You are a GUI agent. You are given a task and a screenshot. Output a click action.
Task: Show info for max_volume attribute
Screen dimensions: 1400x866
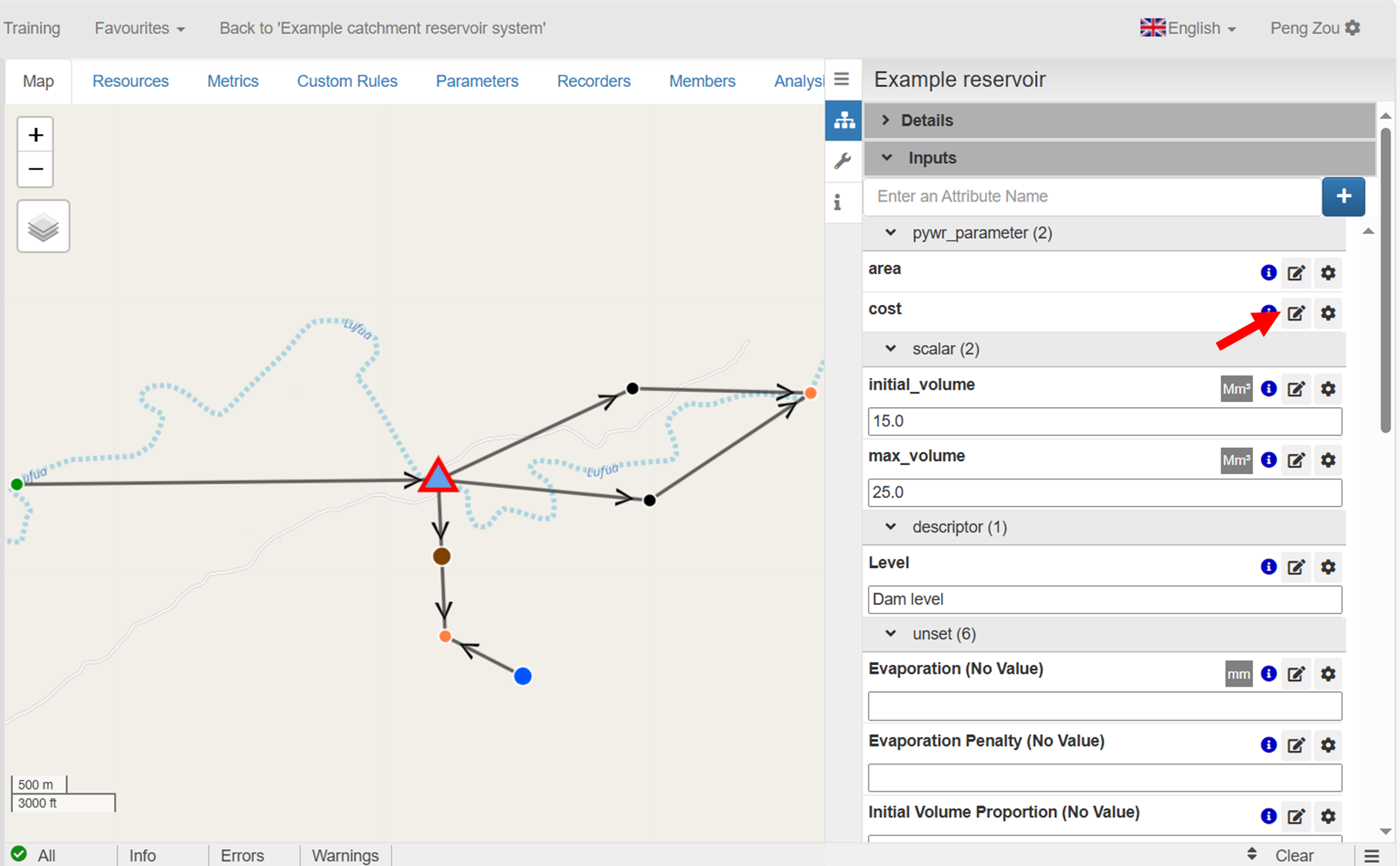[x=1268, y=460]
